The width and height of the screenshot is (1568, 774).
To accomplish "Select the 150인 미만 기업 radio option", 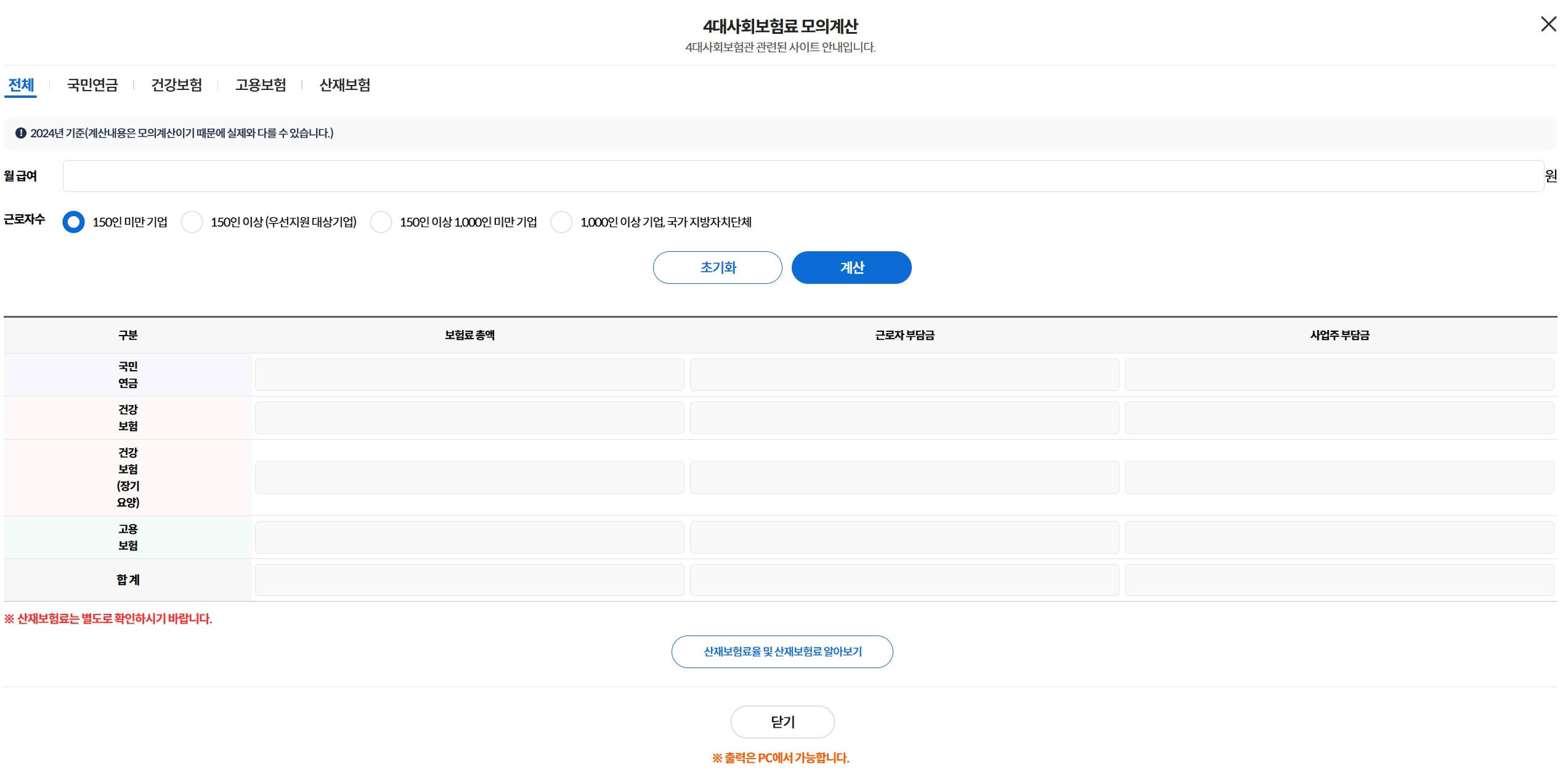I will click(x=73, y=222).
